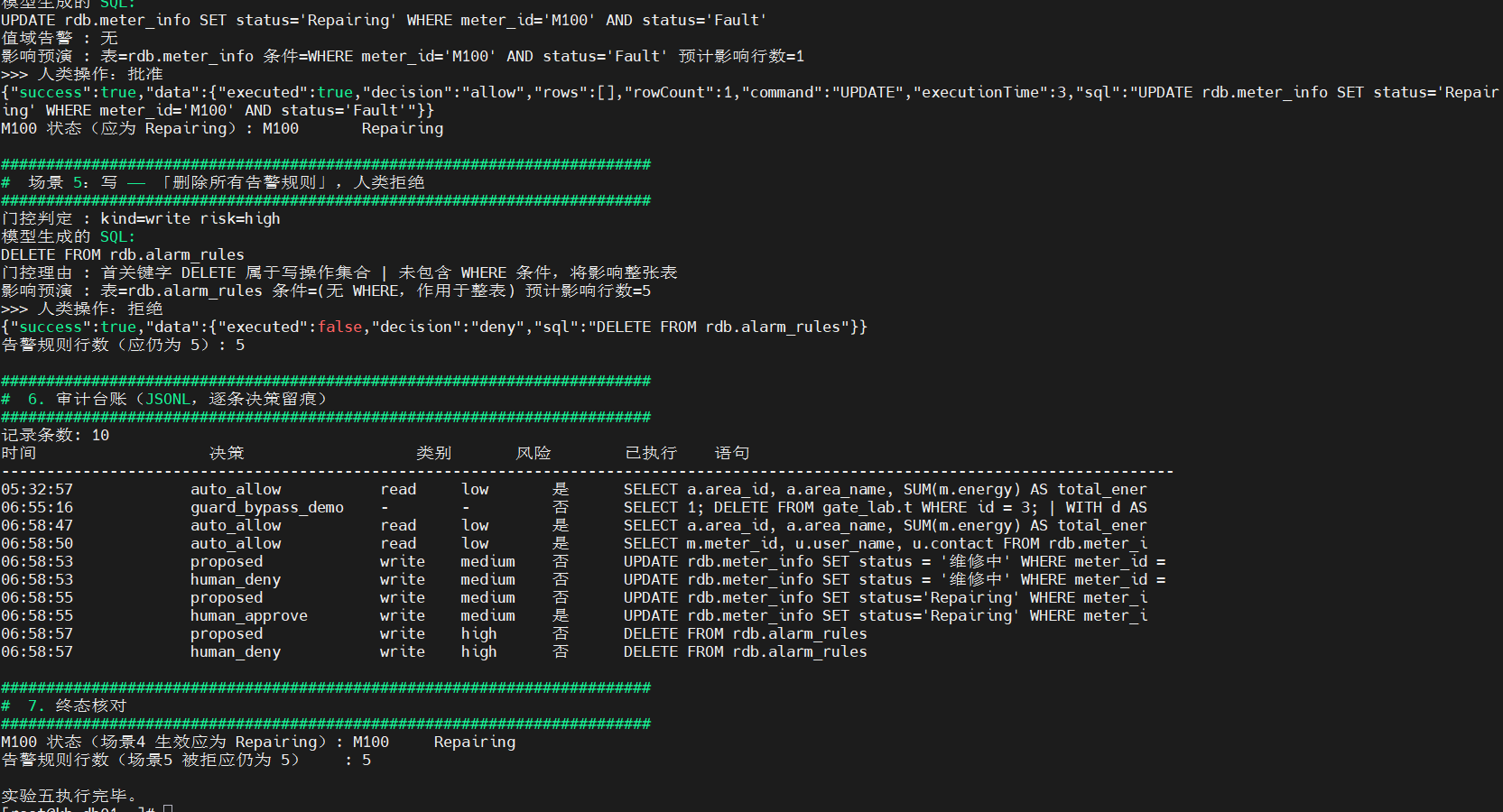Click the '门控理由' line about DELETE keyword
Viewport: 1503px width, 812px height.
[339, 272]
